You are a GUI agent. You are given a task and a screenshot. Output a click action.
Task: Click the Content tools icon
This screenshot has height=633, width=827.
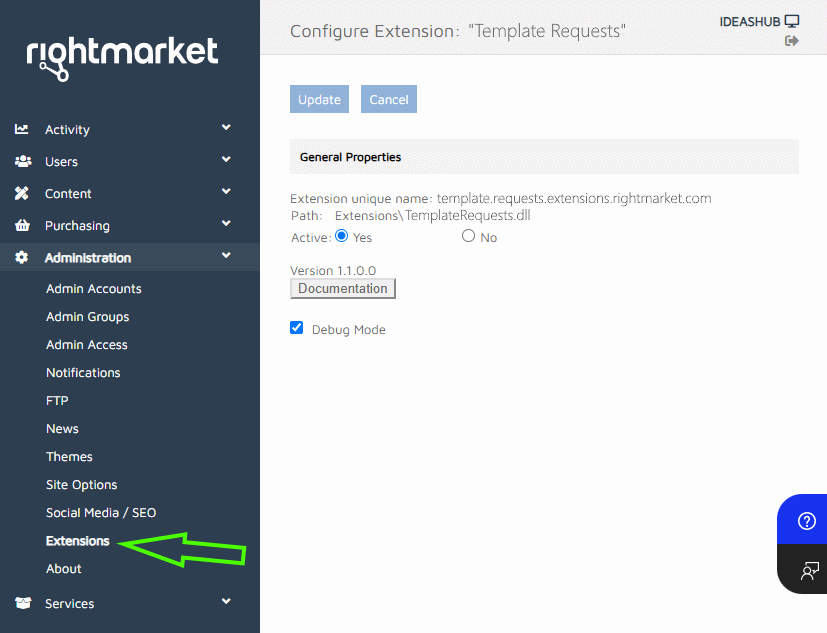pyautogui.click(x=22, y=193)
